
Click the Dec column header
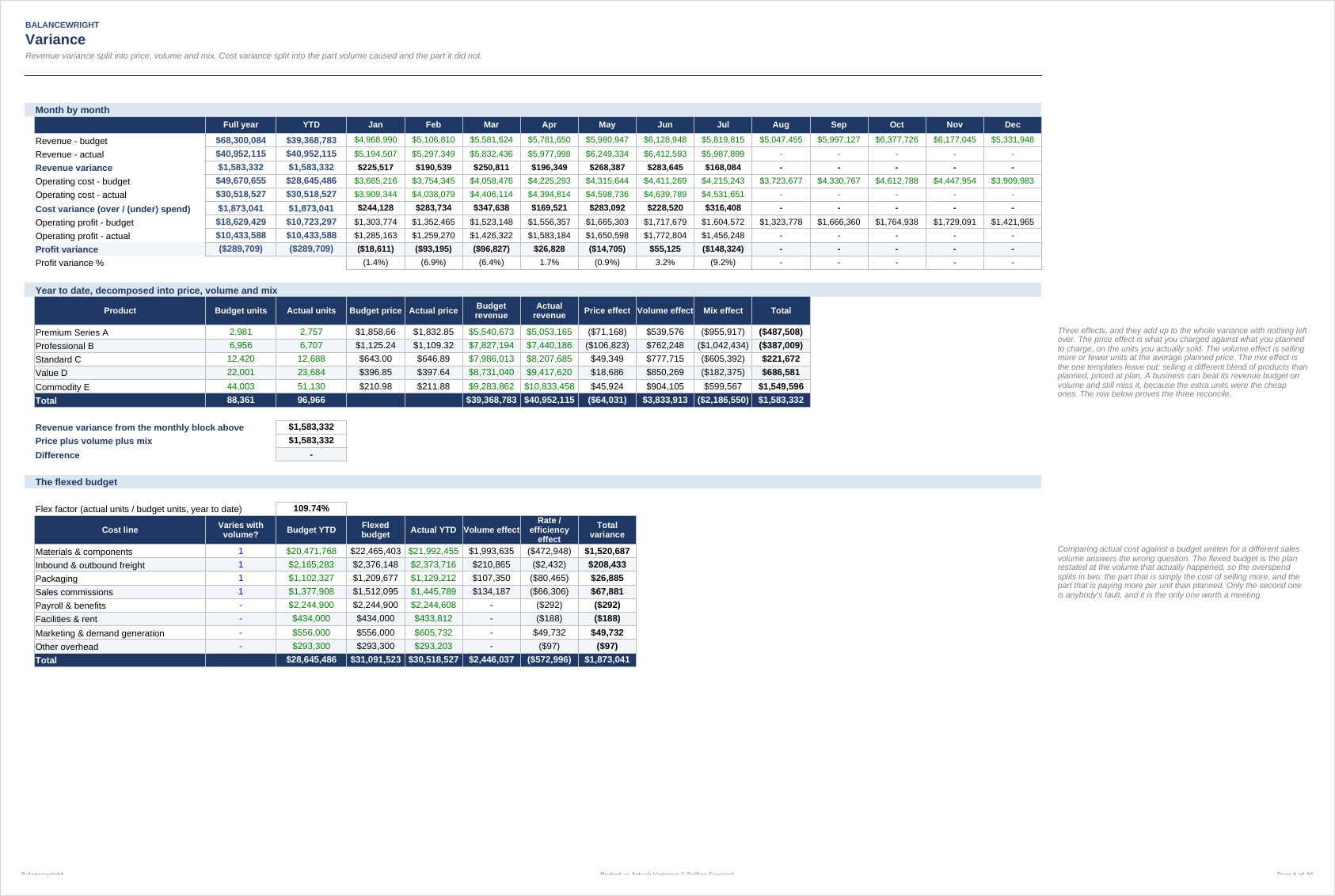(1013, 125)
